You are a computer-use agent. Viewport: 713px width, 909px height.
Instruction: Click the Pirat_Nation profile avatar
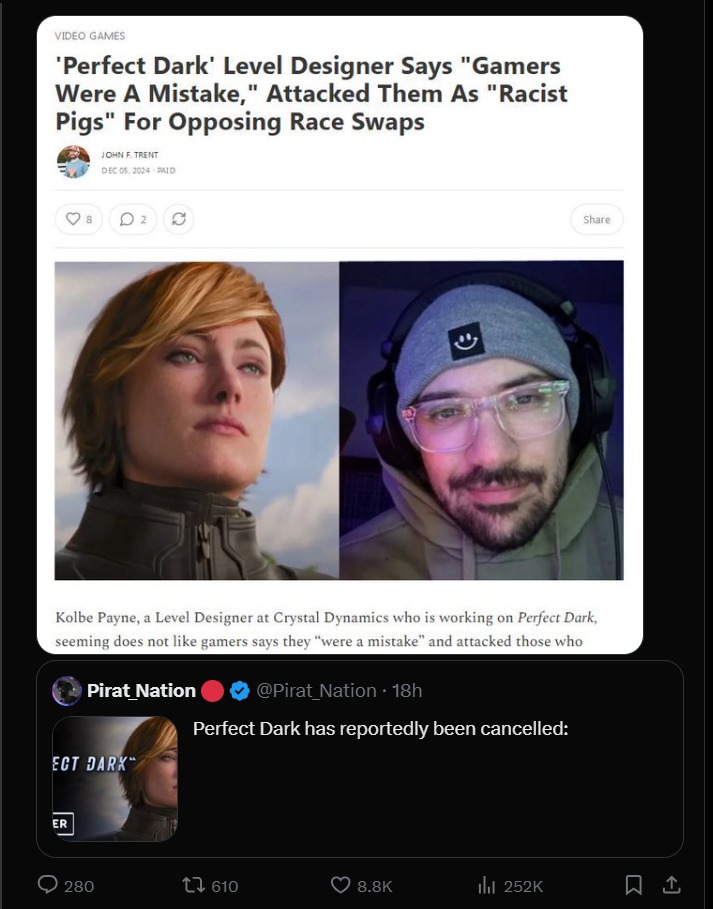(67, 690)
